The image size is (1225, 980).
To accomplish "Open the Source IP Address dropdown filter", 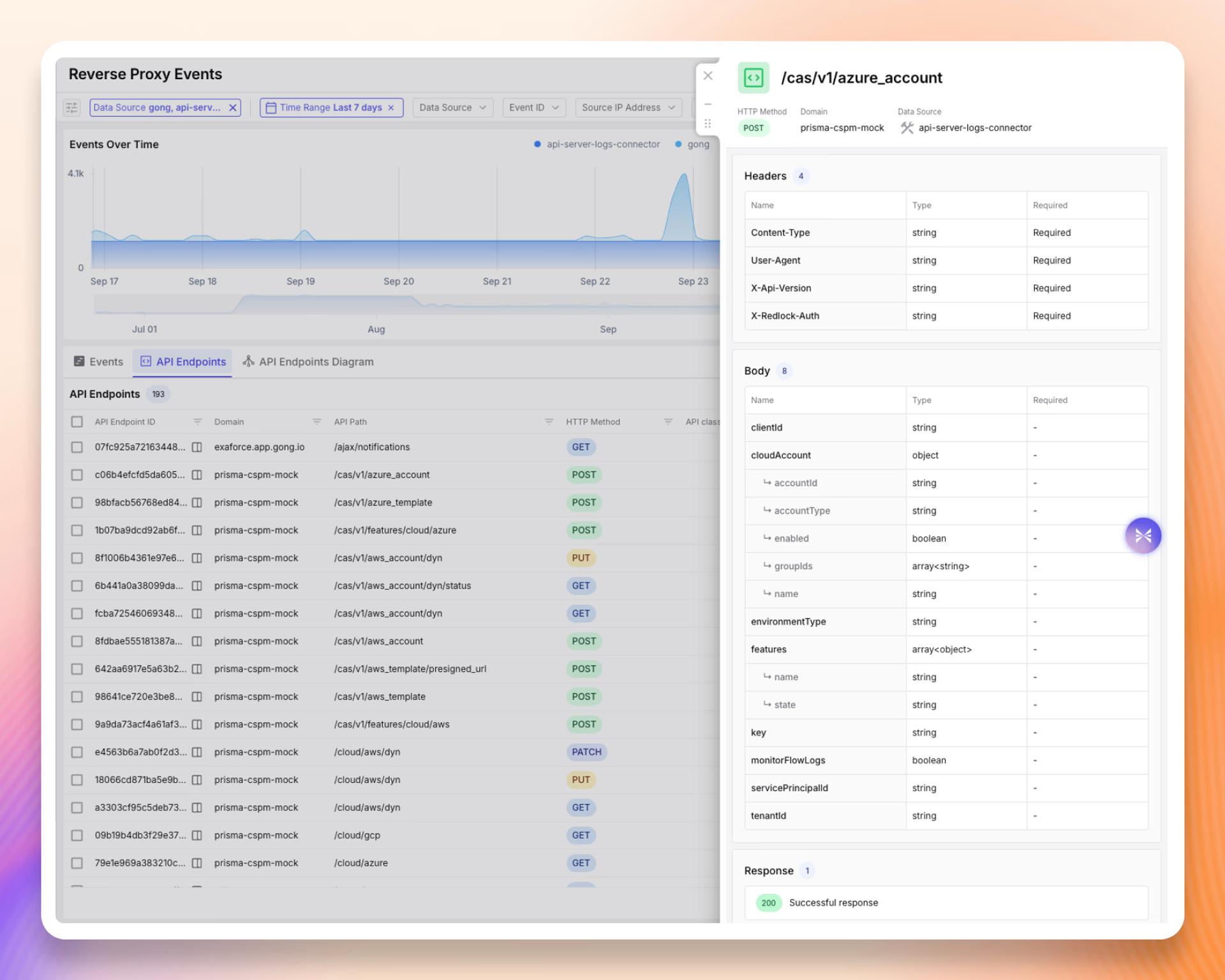I will (628, 108).
